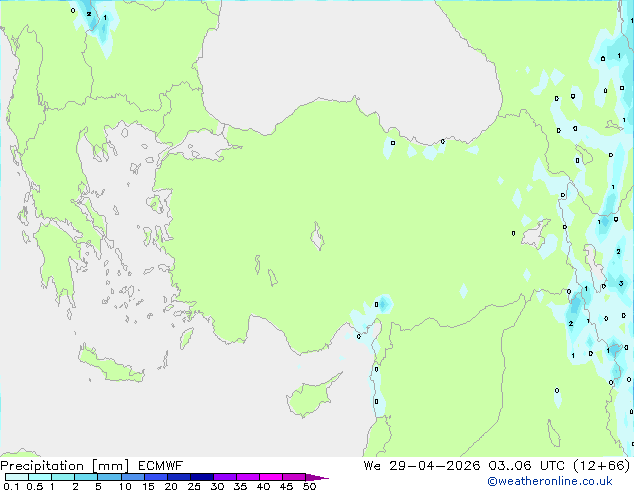Click the '30' legend scale value
This screenshot has height=490, width=634.
point(217,486)
